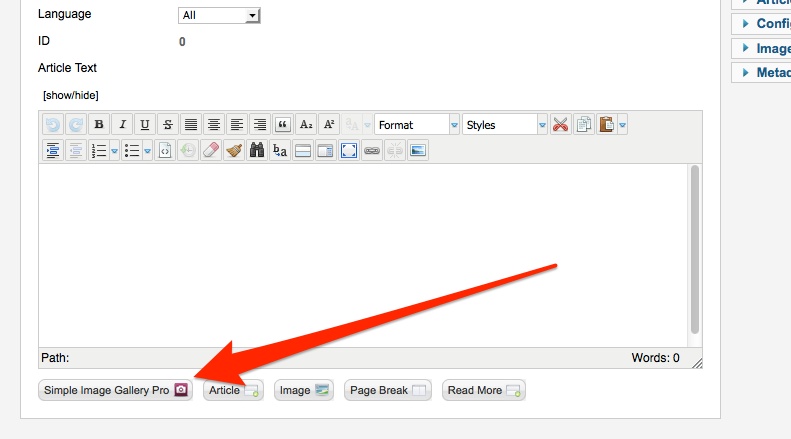This screenshot has width=791, height=439.
Task: Apply right text alignment
Action: [x=260, y=125]
